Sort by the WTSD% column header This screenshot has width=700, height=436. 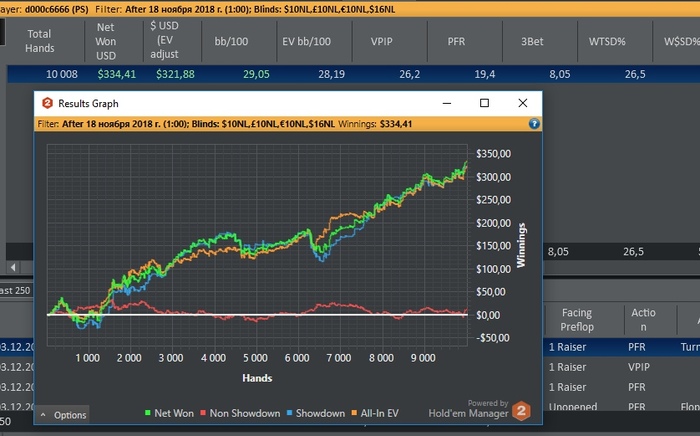click(607, 41)
